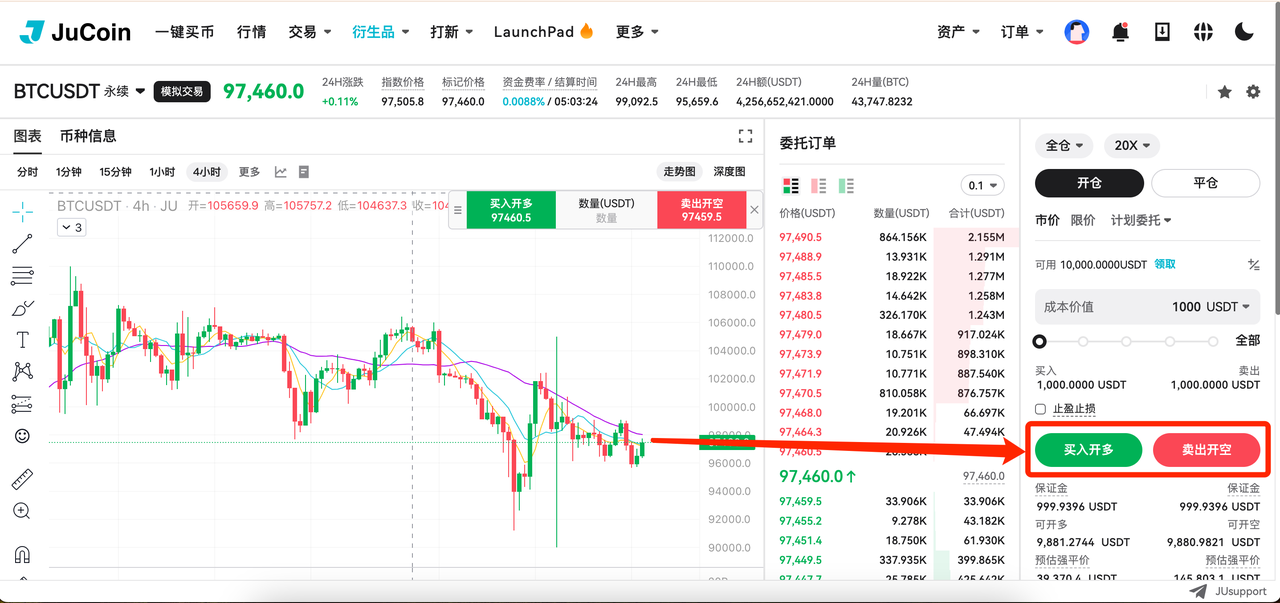Expand chart to fullscreen
Image resolution: width=1280 pixels, height=603 pixels.
click(x=745, y=136)
